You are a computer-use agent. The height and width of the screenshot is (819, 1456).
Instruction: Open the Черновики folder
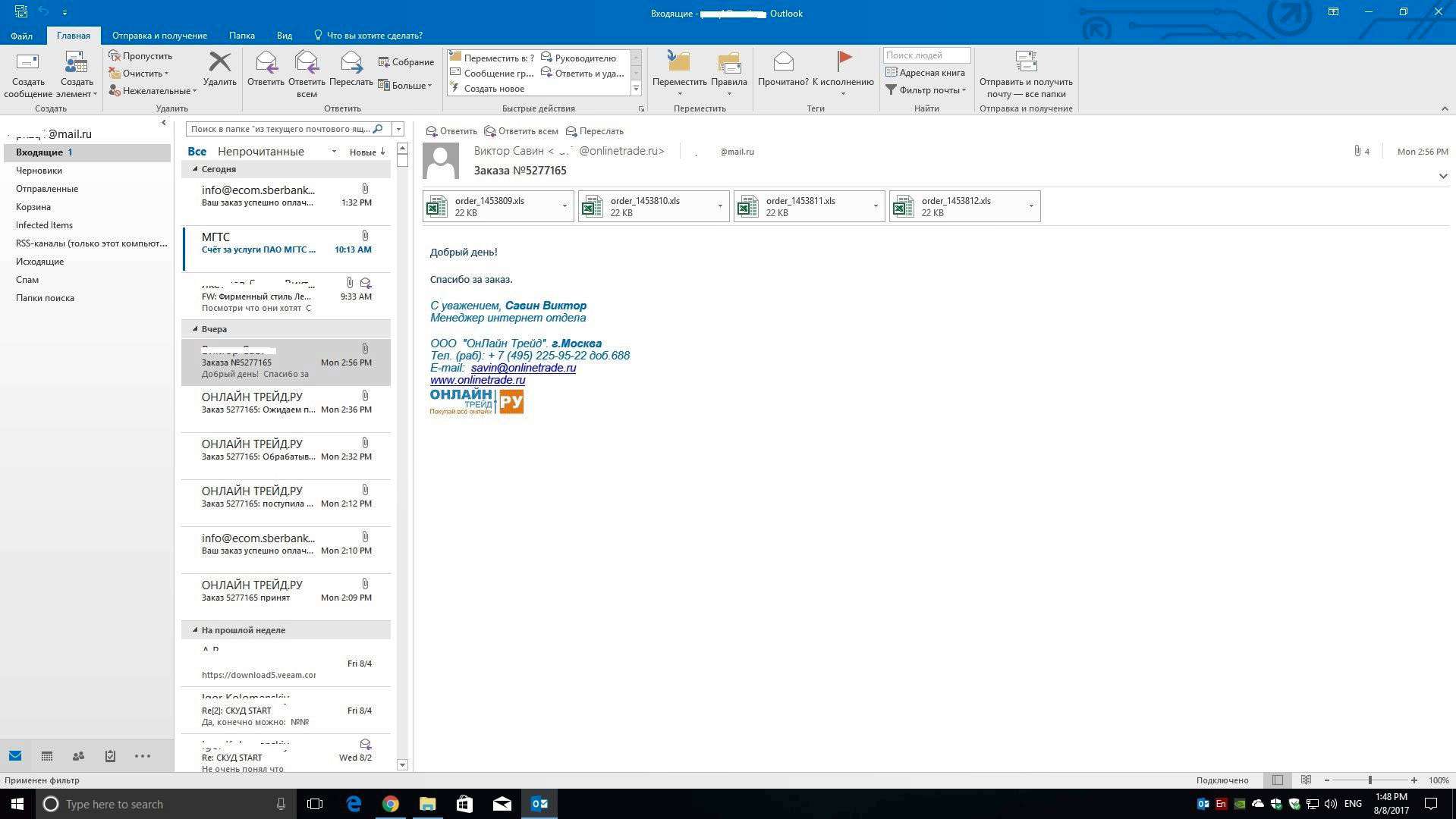(39, 171)
